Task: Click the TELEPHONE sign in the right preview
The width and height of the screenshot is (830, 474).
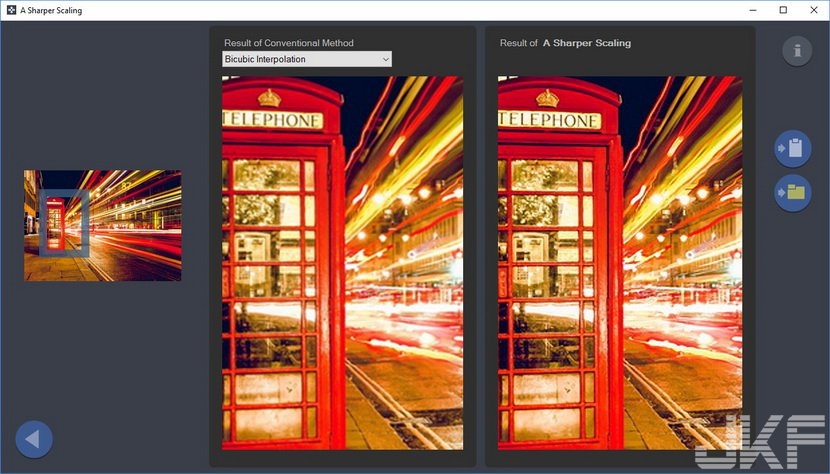Action: click(549, 120)
